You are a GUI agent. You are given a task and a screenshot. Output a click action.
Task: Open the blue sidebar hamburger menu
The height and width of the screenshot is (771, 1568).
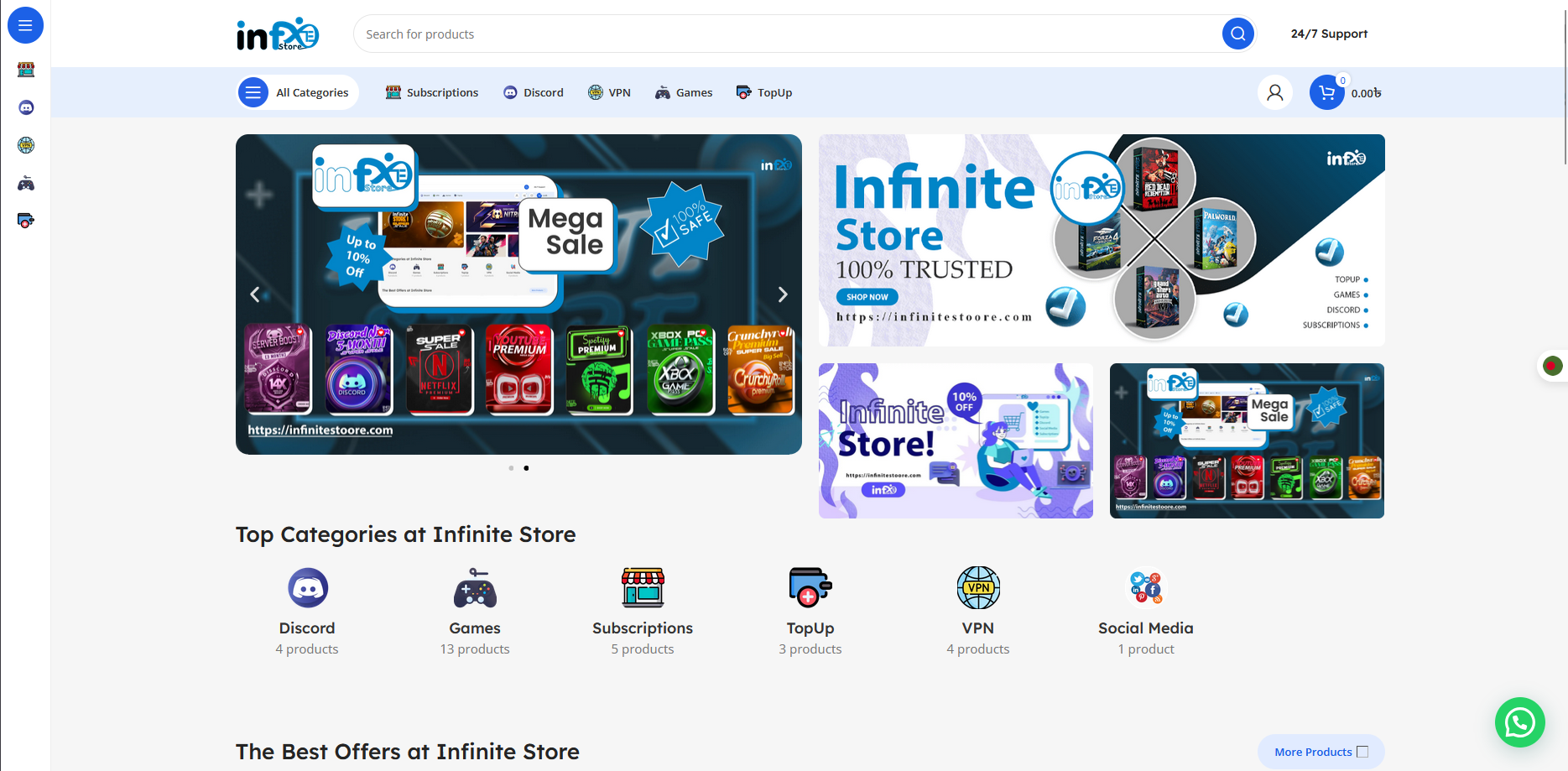[x=25, y=25]
